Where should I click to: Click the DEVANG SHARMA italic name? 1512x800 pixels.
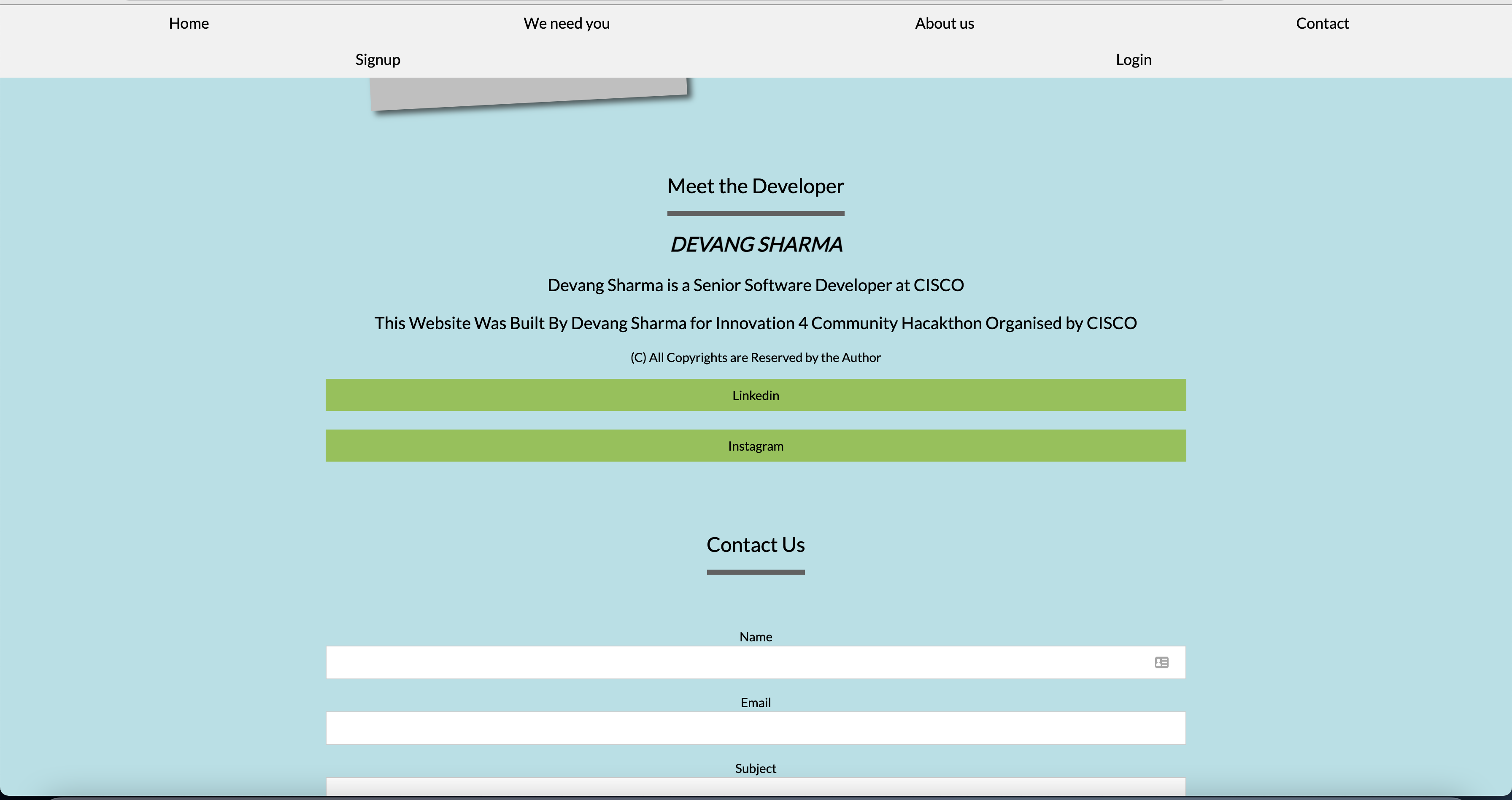[756, 244]
